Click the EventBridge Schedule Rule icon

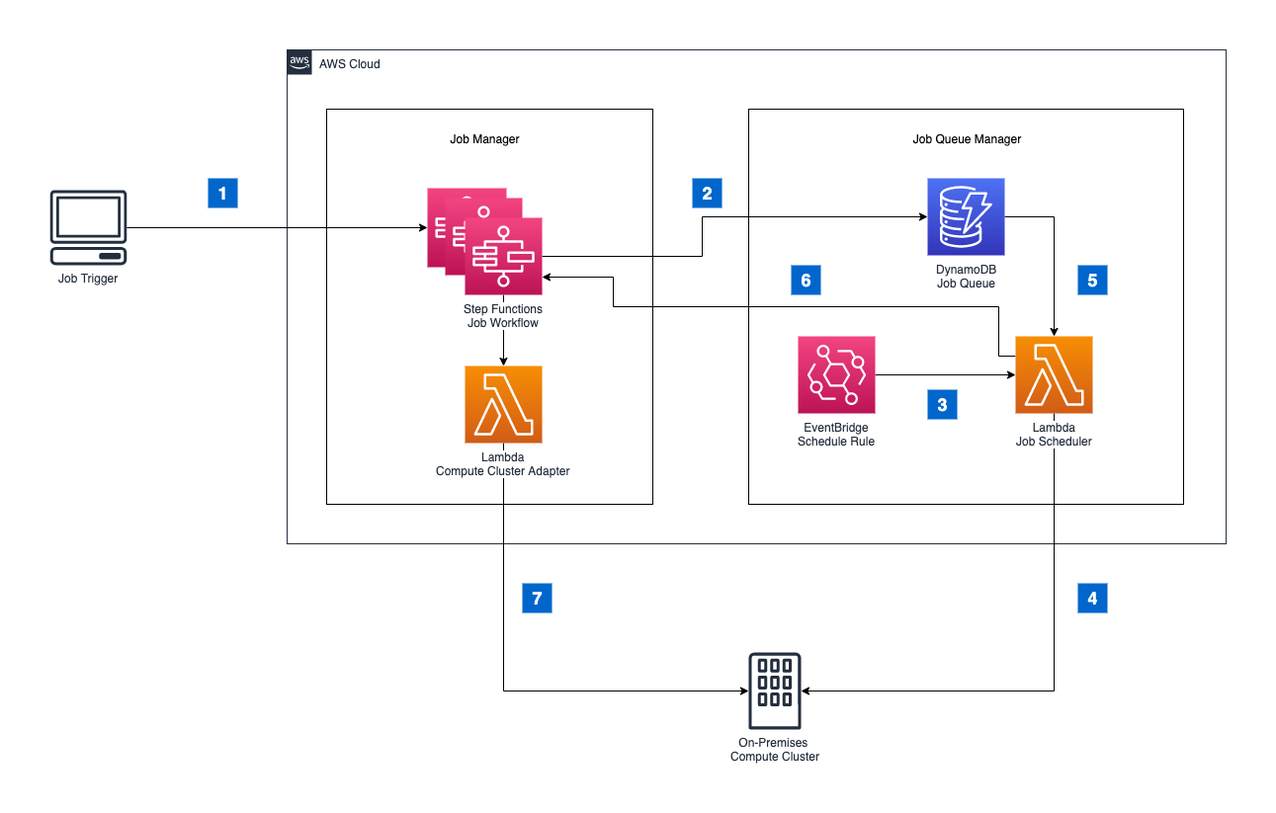point(836,375)
